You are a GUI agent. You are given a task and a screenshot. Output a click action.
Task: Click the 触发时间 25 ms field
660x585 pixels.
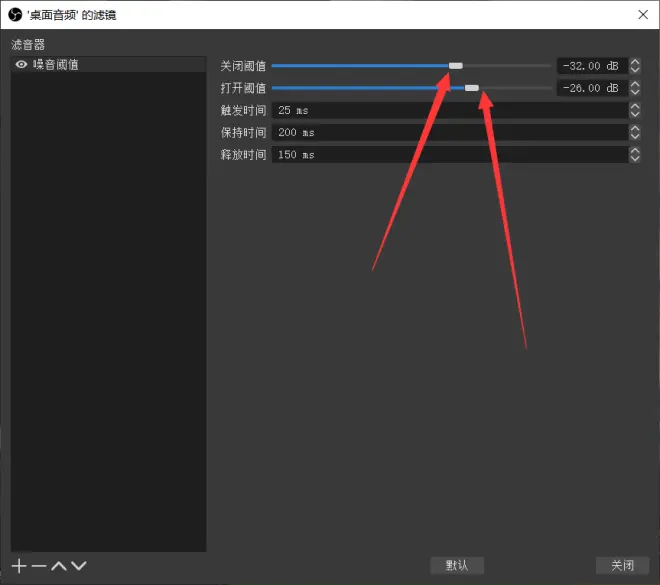point(450,110)
